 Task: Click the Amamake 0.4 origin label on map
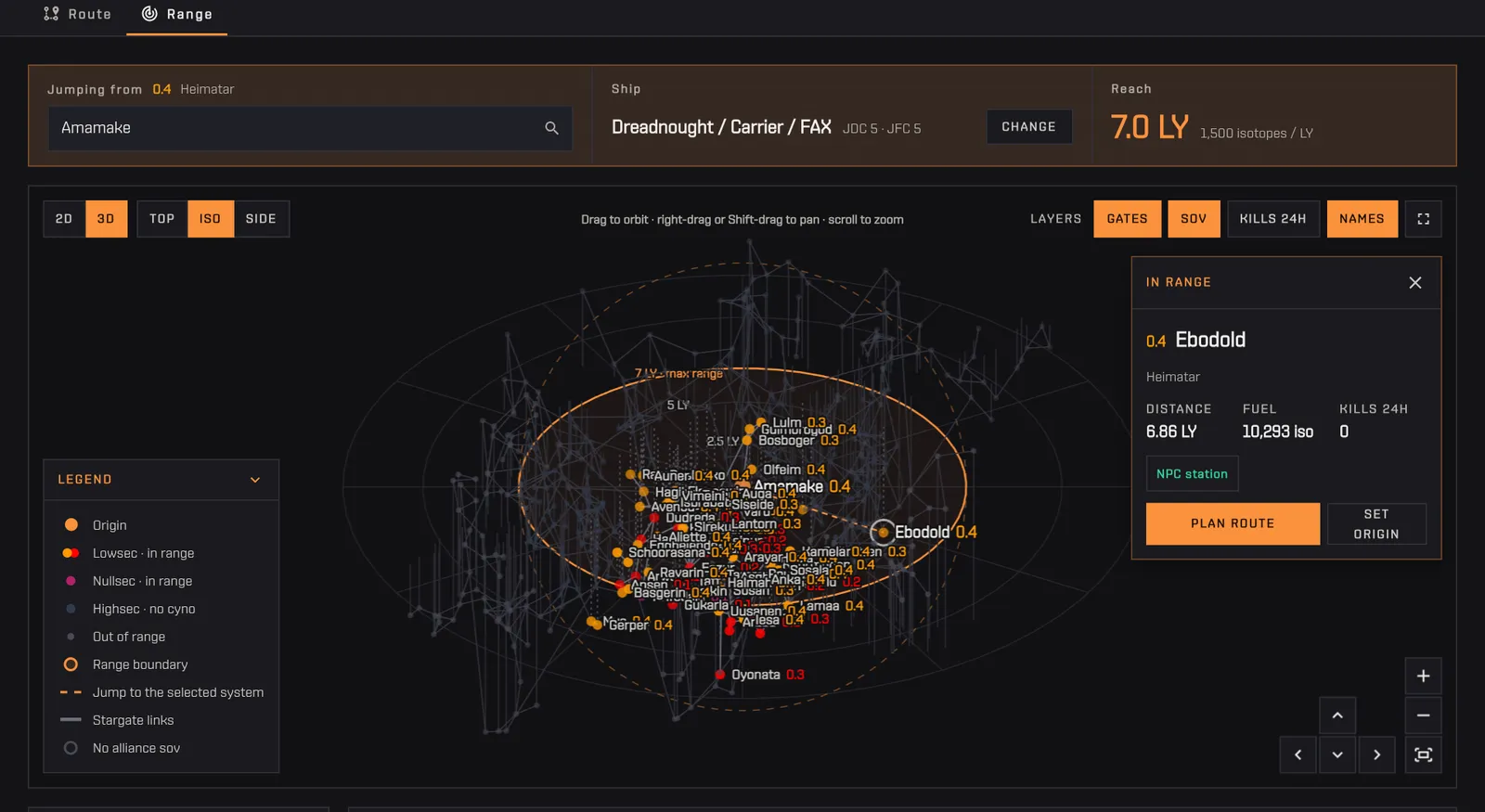pos(802,486)
